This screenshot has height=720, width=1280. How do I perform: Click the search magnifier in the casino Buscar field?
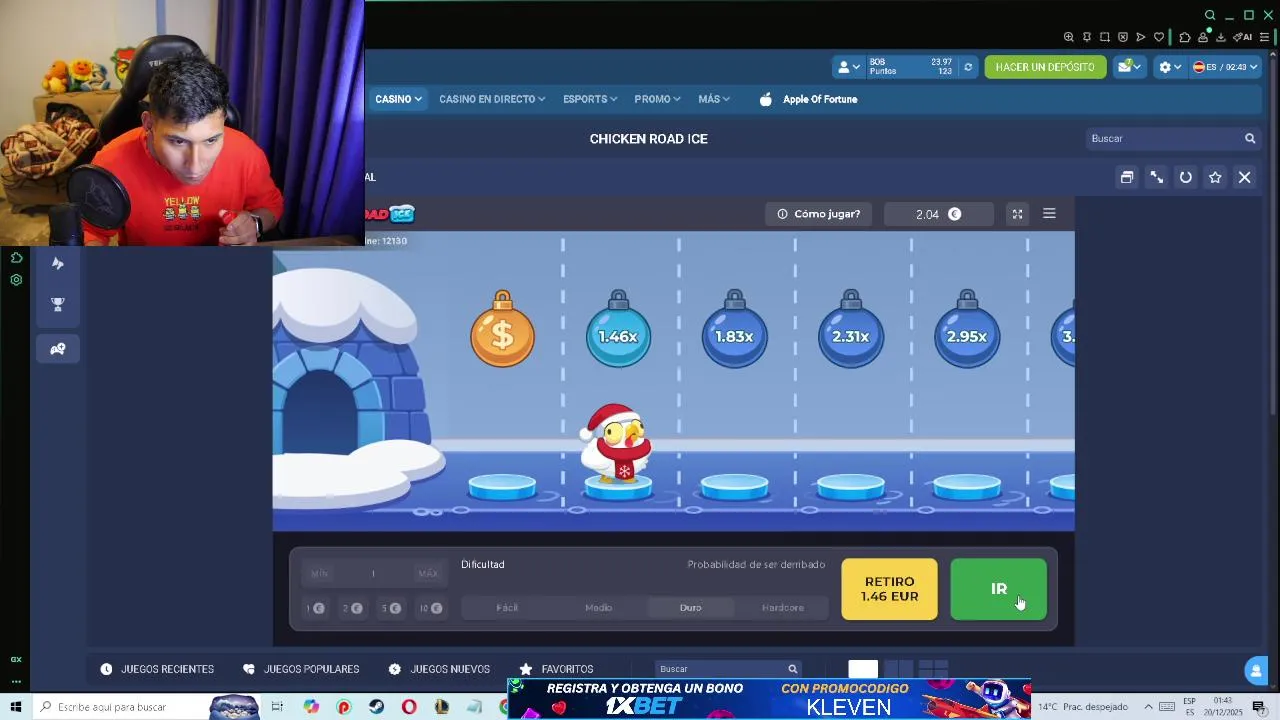point(1250,139)
